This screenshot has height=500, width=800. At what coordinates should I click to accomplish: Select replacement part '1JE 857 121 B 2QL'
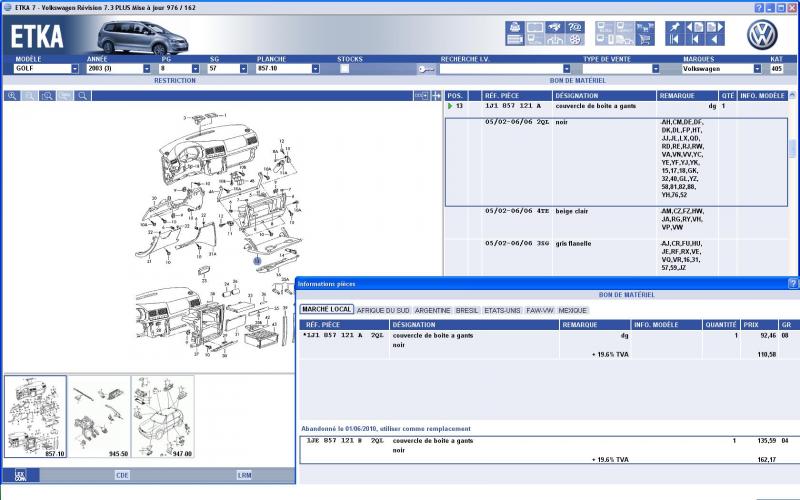coord(549,450)
